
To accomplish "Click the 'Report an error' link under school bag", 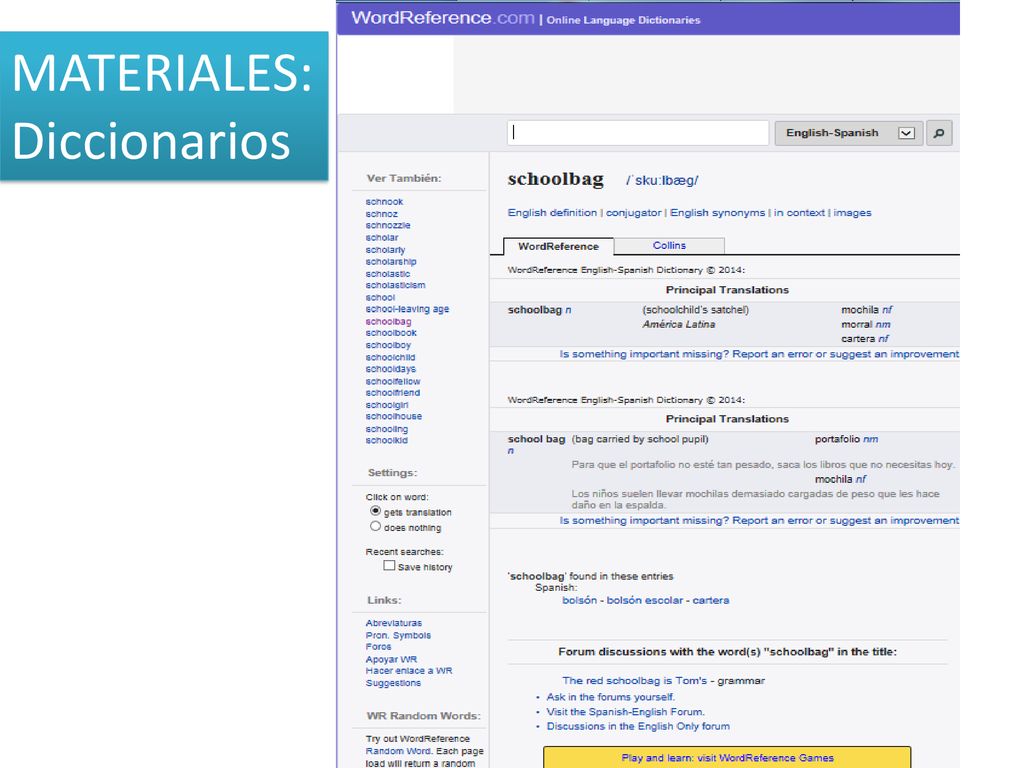I will point(759,520).
